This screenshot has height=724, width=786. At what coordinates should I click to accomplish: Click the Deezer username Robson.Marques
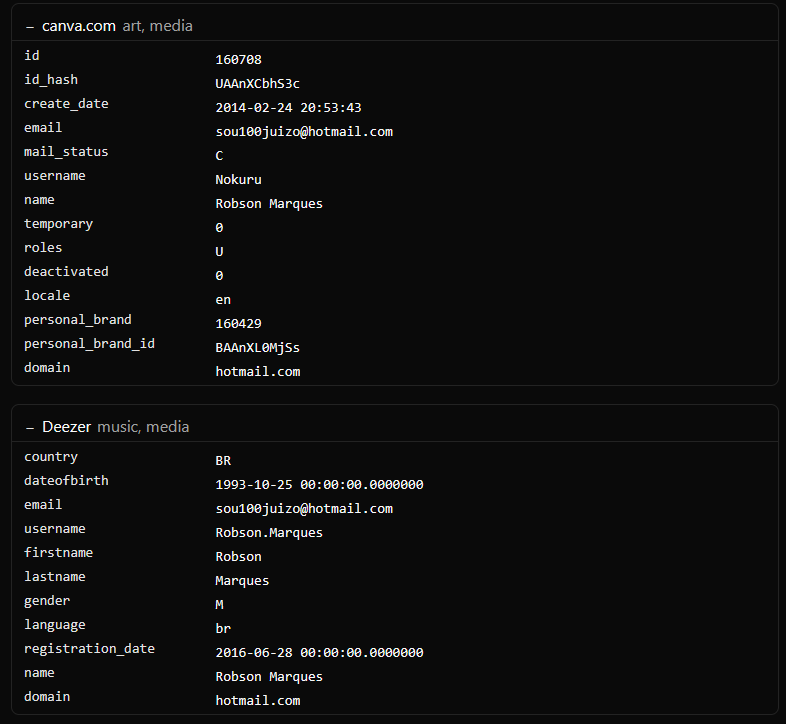coord(269,533)
